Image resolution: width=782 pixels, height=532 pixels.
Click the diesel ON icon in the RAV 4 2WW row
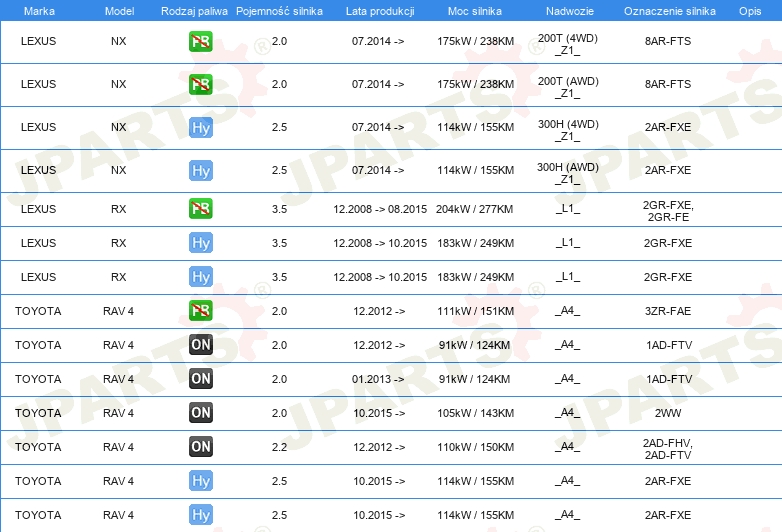pyautogui.click(x=201, y=412)
